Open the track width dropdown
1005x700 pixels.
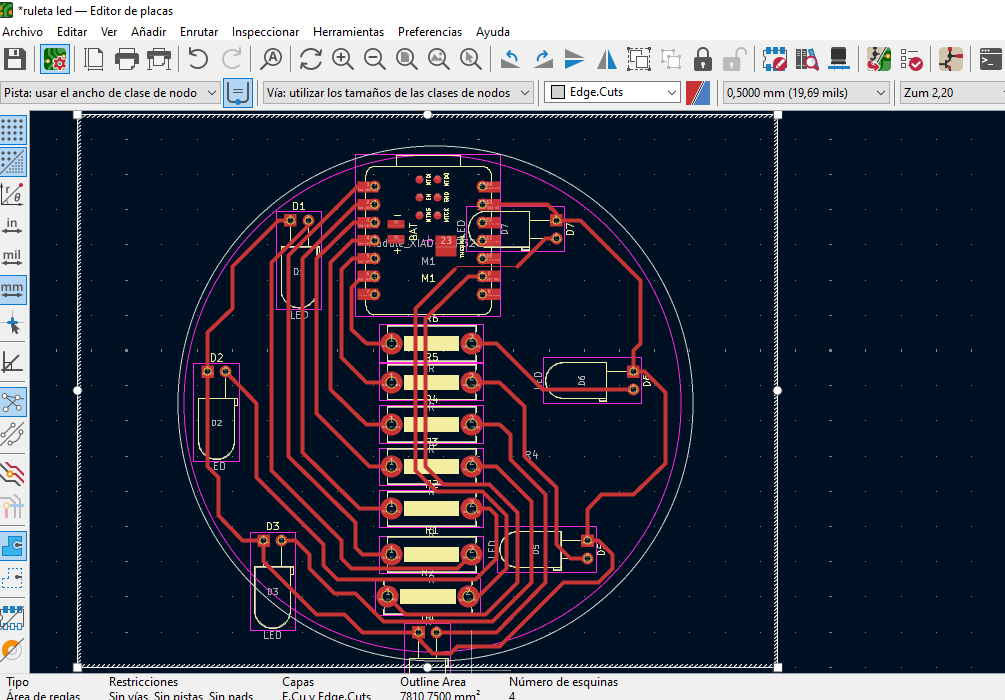pyautogui.click(x=110, y=92)
